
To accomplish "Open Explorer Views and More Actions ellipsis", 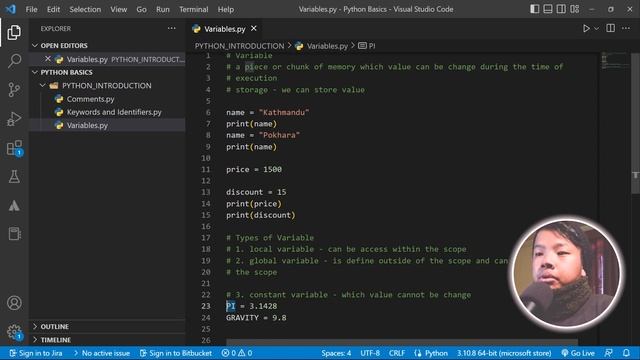I will [171, 28].
